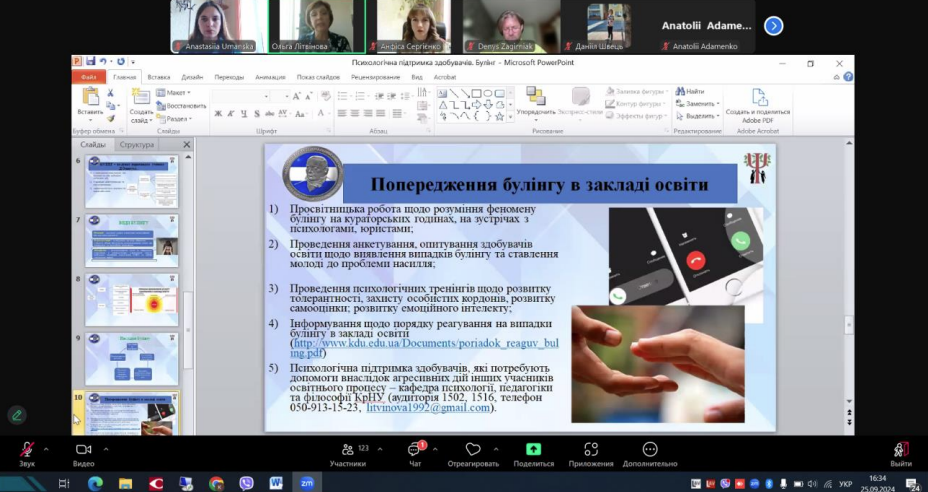Expand the arrow beside Отреагировать
This screenshot has width=928, height=492.
pos(496,449)
